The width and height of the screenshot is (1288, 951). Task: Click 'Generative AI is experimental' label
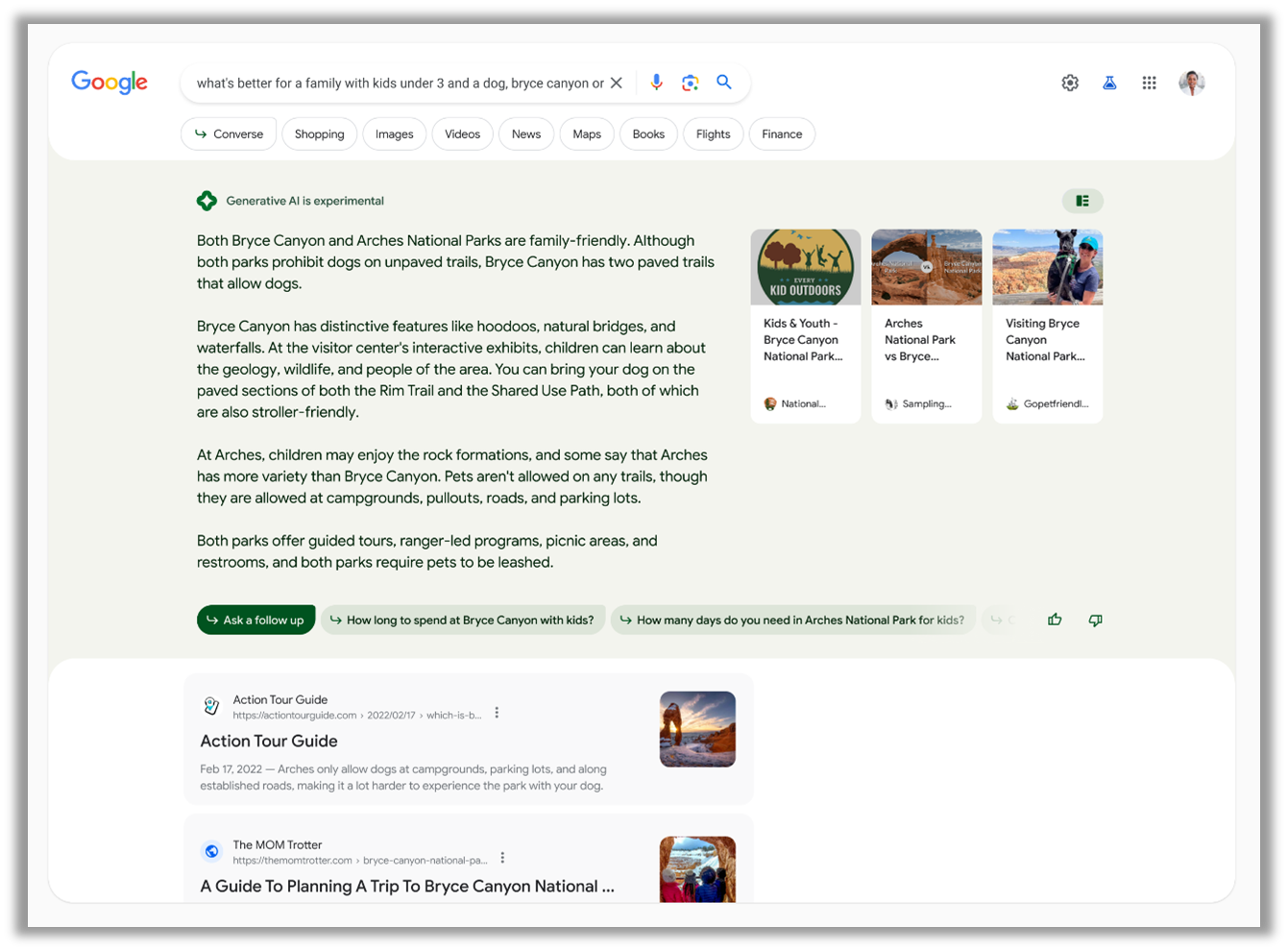[x=304, y=201]
